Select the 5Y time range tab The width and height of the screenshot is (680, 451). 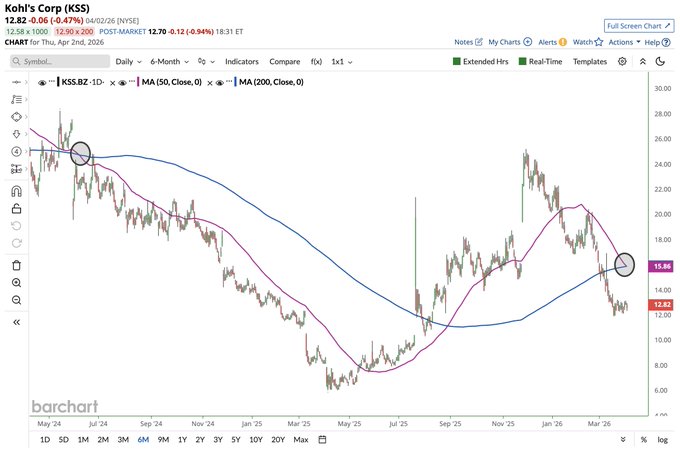[x=235, y=439]
